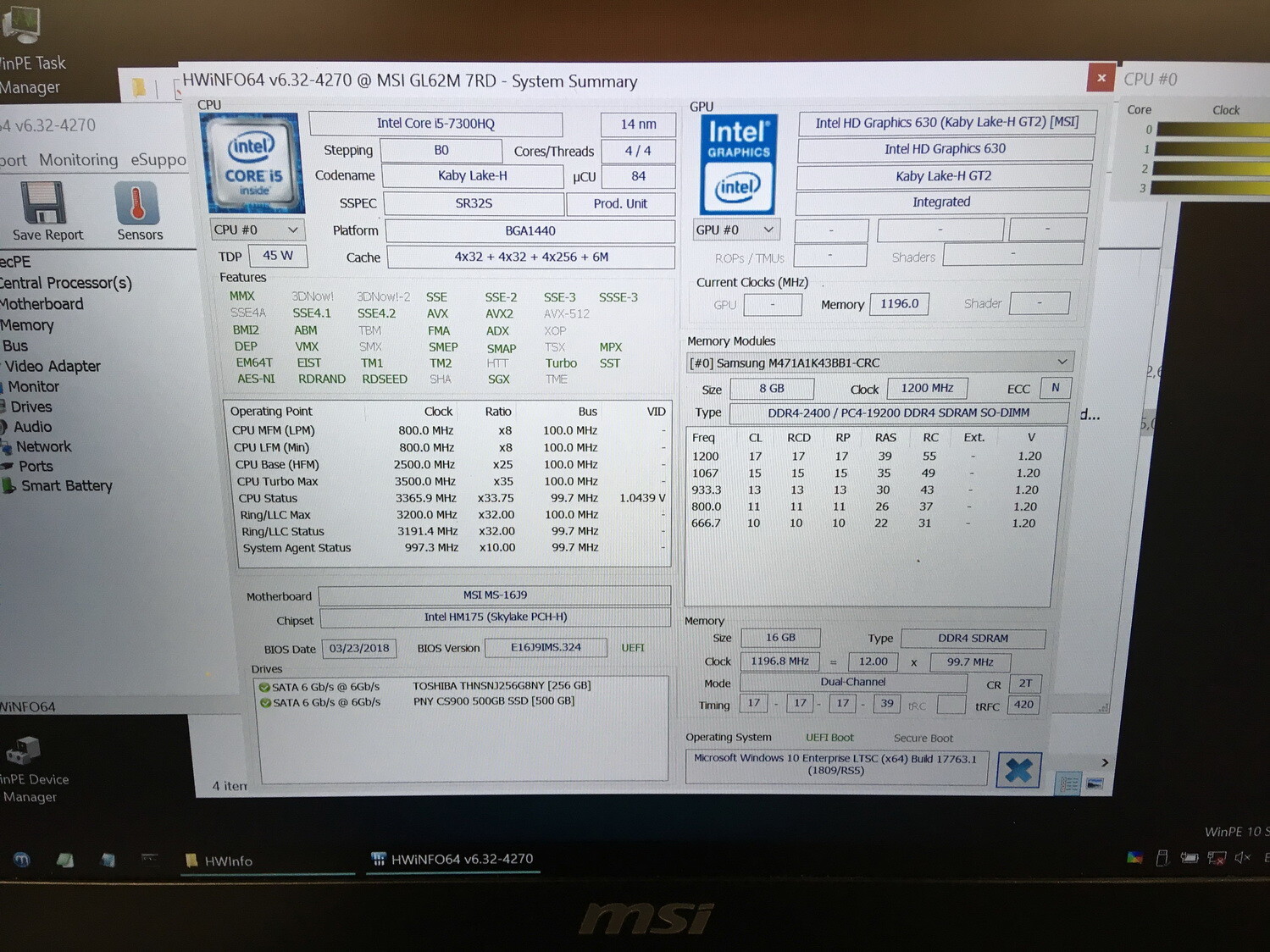The width and height of the screenshot is (1270, 952).
Task: Click the Intel Core i5 CPU logo
Action: tap(252, 163)
